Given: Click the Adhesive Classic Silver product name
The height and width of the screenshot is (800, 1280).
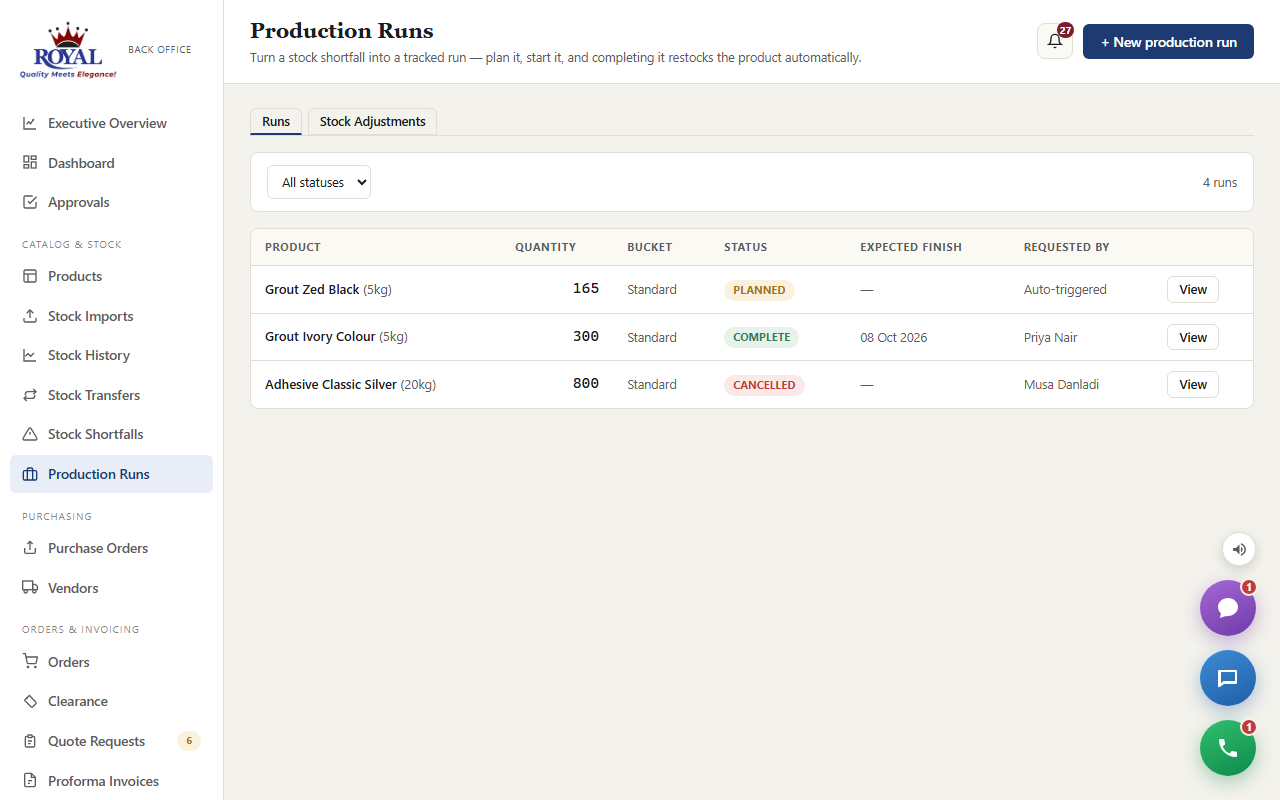Looking at the screenshot, I should click(x=331, y=385).
